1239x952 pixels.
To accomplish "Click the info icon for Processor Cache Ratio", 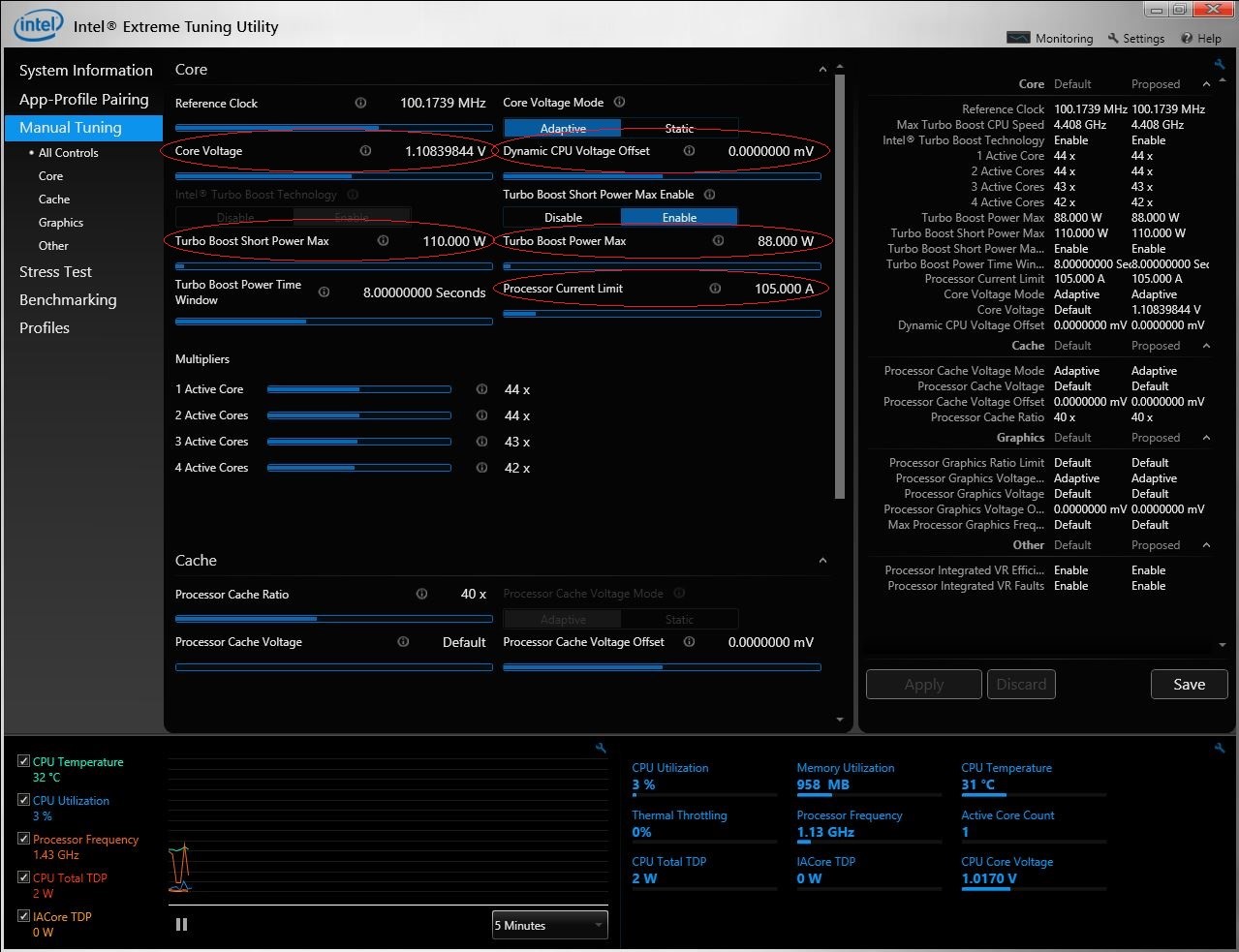I will [x=421, y=595].
